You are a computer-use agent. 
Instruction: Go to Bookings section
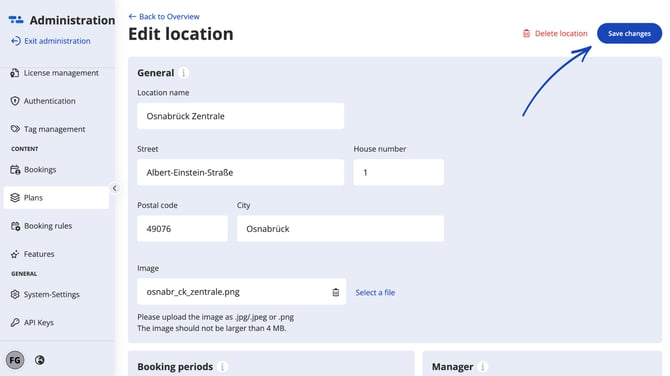pyautogui.click(x=56, y=170)
